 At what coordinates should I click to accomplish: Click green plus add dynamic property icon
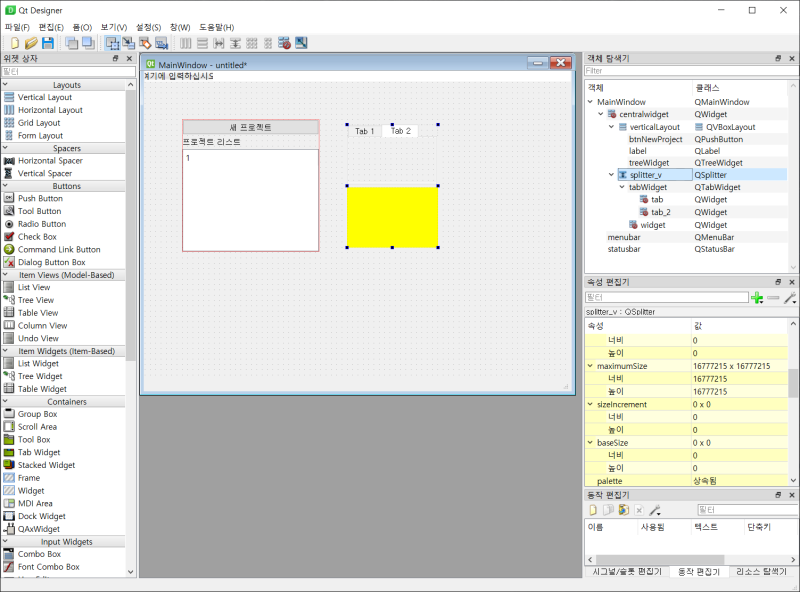(x=757, y=298)
